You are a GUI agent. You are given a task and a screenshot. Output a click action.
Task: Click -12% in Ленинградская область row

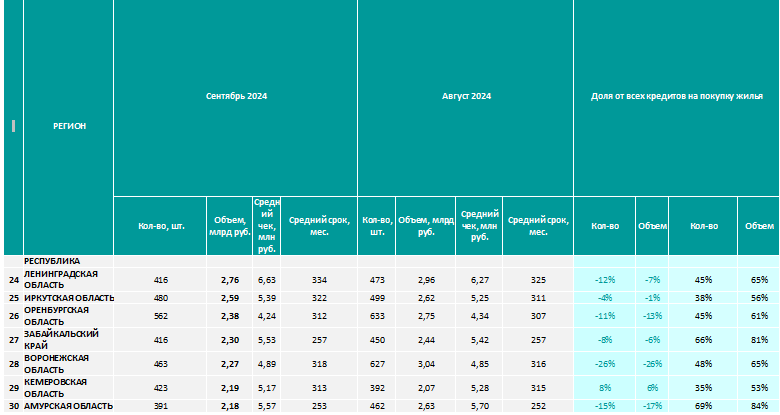(604, 280)
